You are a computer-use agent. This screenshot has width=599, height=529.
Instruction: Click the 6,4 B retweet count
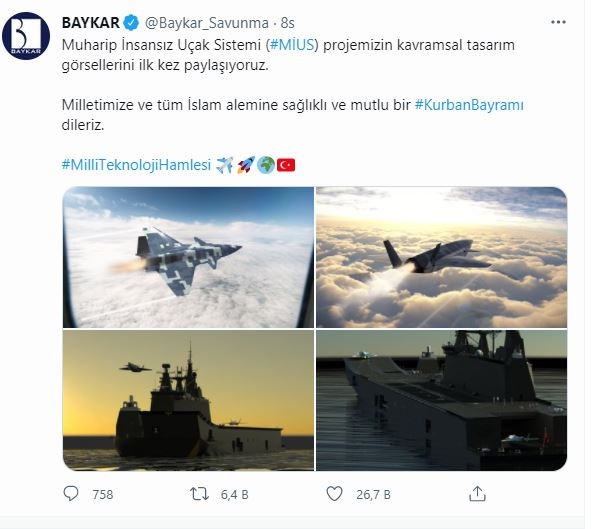point(235,495)
